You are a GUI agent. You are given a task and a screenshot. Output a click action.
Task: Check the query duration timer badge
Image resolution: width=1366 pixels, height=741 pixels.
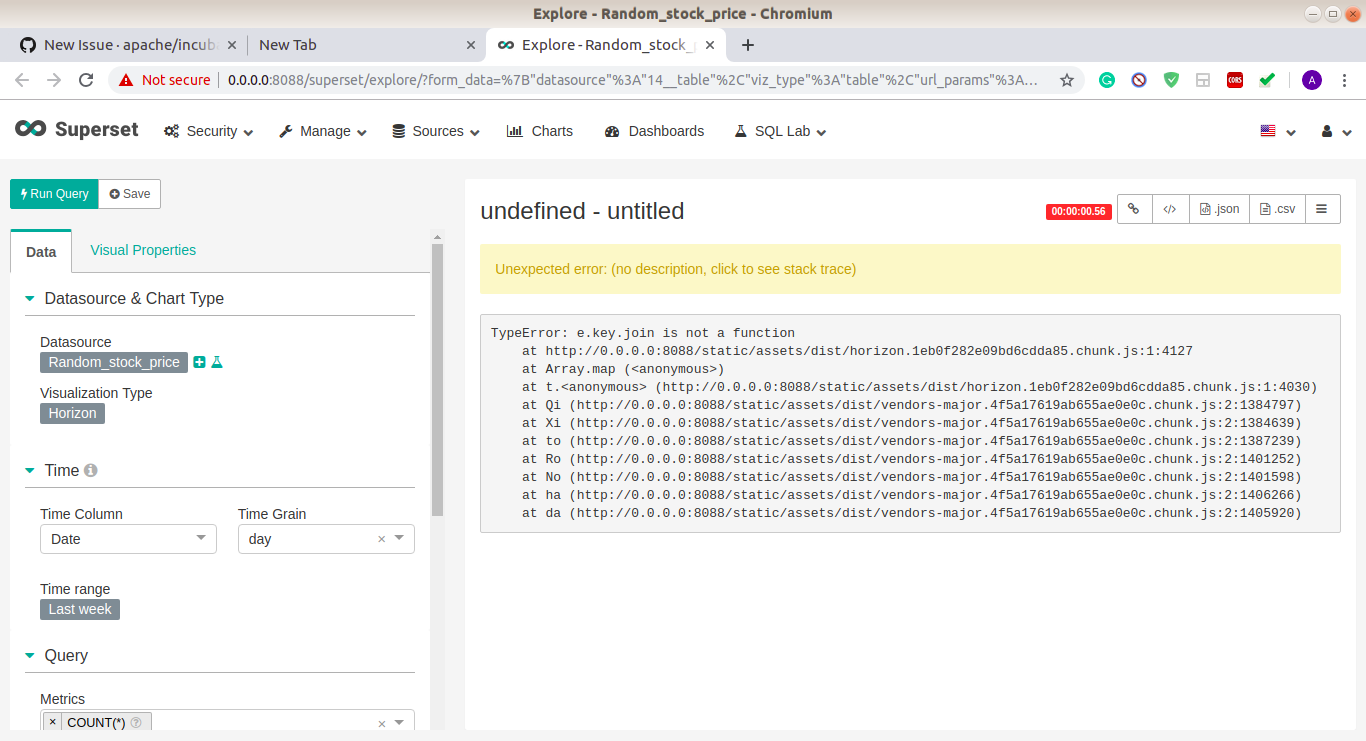[1078, 211]
